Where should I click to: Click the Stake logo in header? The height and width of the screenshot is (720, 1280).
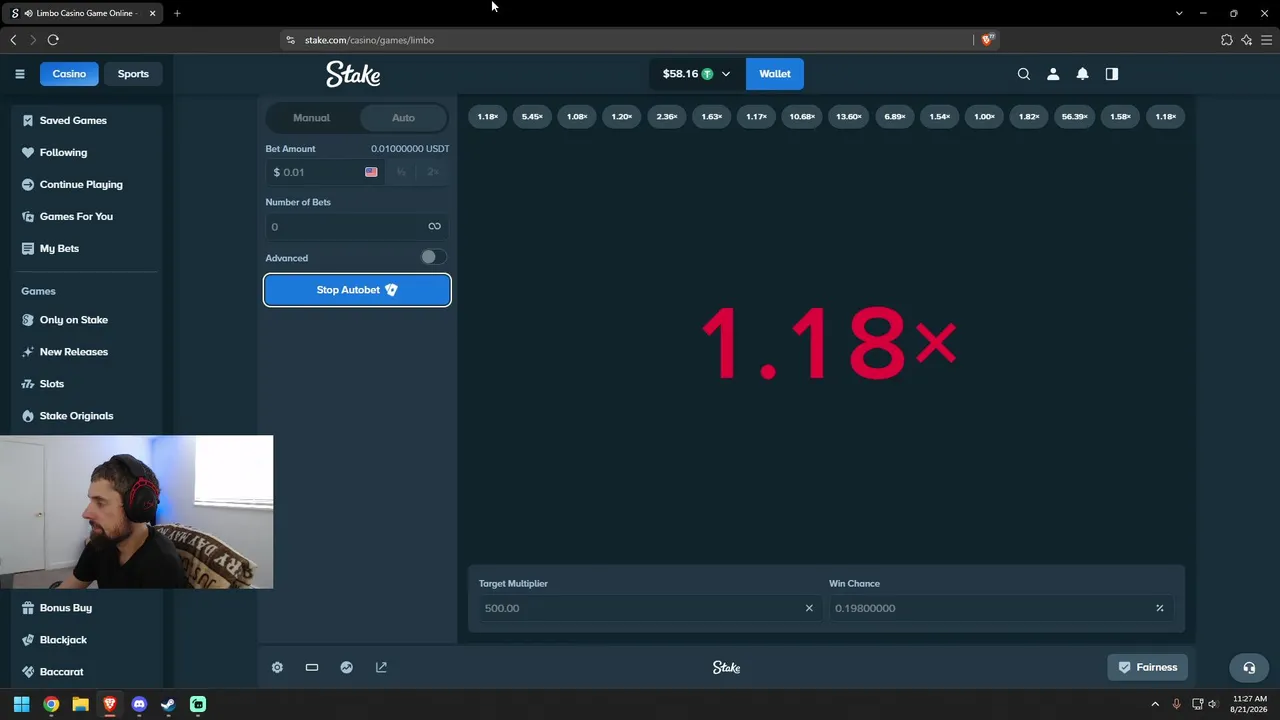[353, 74]
